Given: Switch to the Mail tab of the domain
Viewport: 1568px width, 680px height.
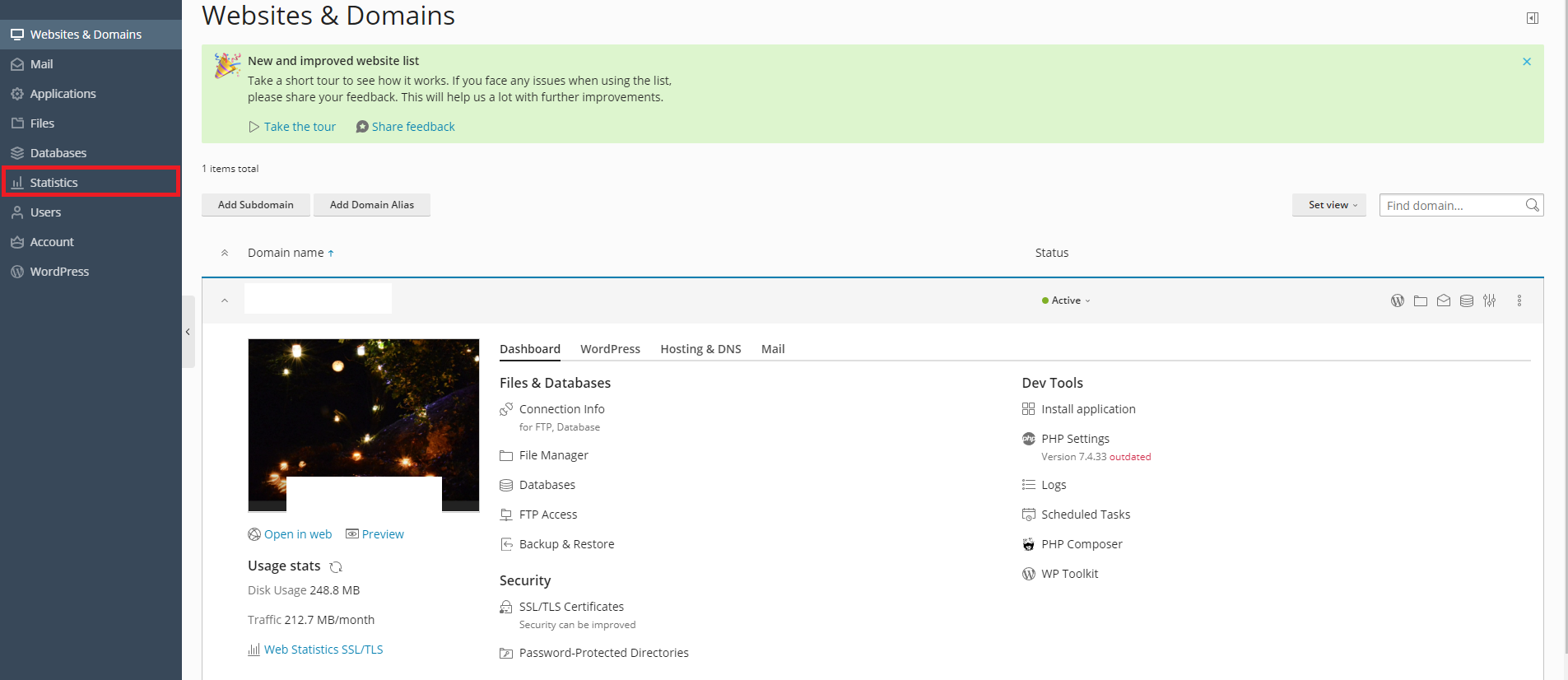Looking at the screenshot, I should pos(773,349).
